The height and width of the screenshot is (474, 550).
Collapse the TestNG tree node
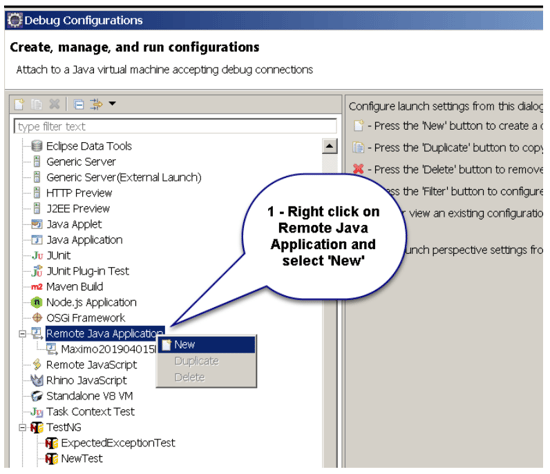coord(22,427)
